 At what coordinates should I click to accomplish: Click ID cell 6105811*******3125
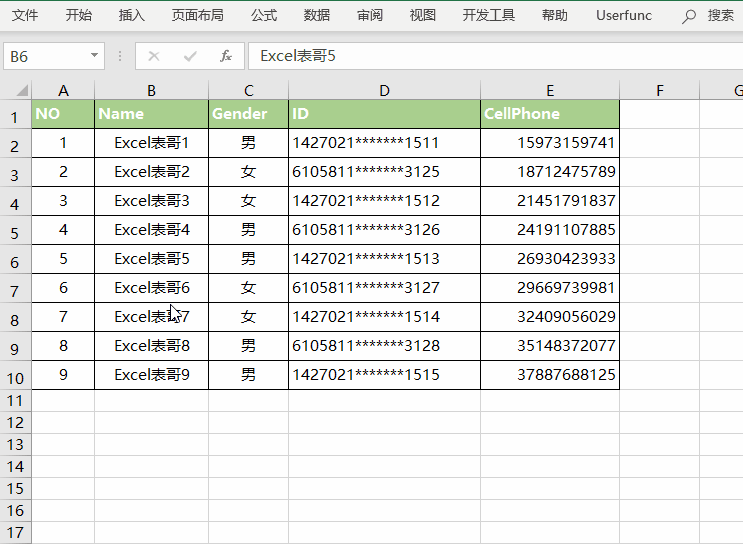point(384,172)
